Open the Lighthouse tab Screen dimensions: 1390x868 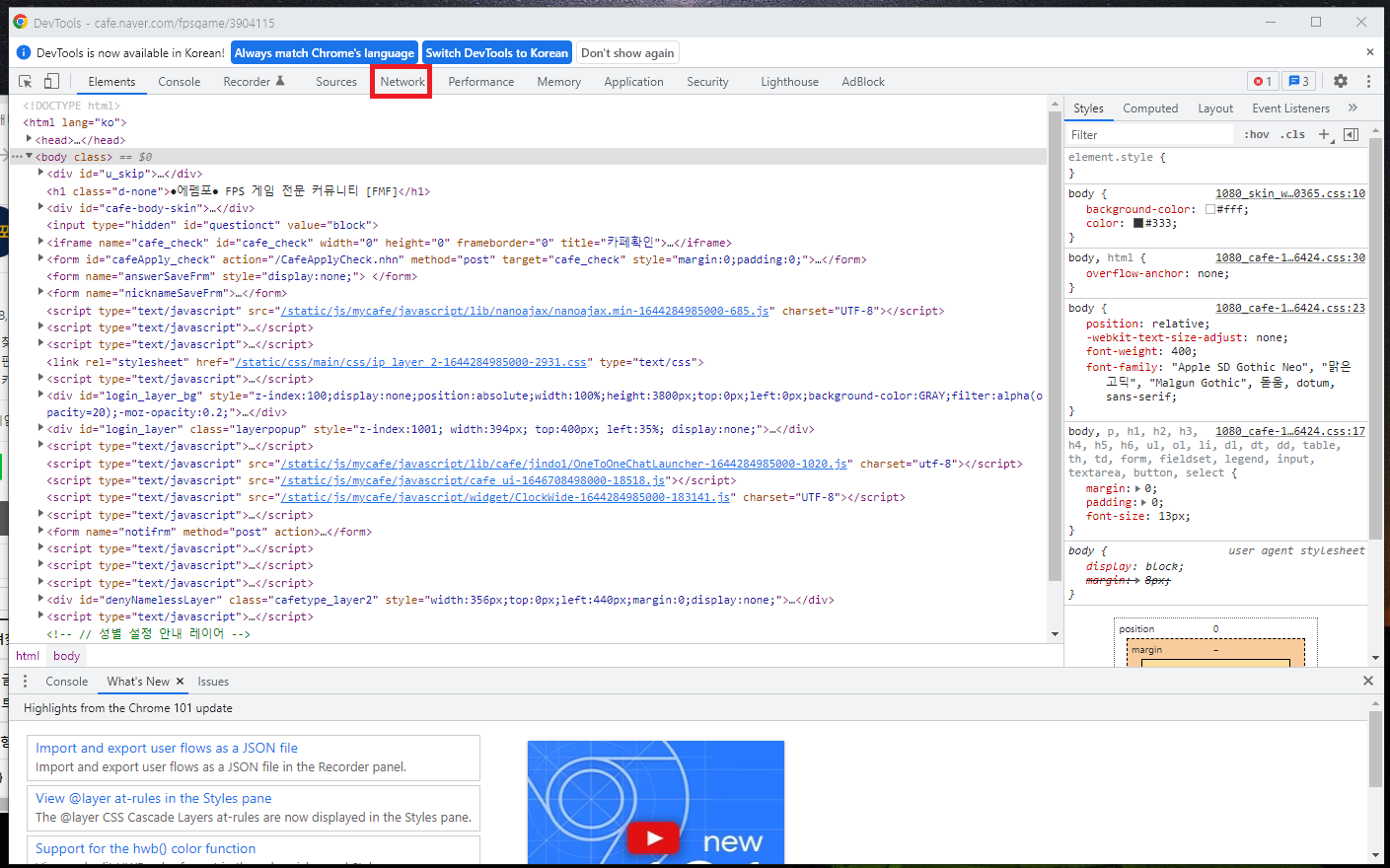[x=789, y=82]
